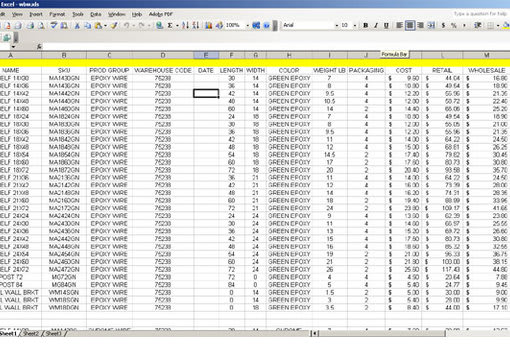The height and width of the screenshot is (360, 510).
Task: Open Print Preview from the toolbar
Action: click(41, 25)
